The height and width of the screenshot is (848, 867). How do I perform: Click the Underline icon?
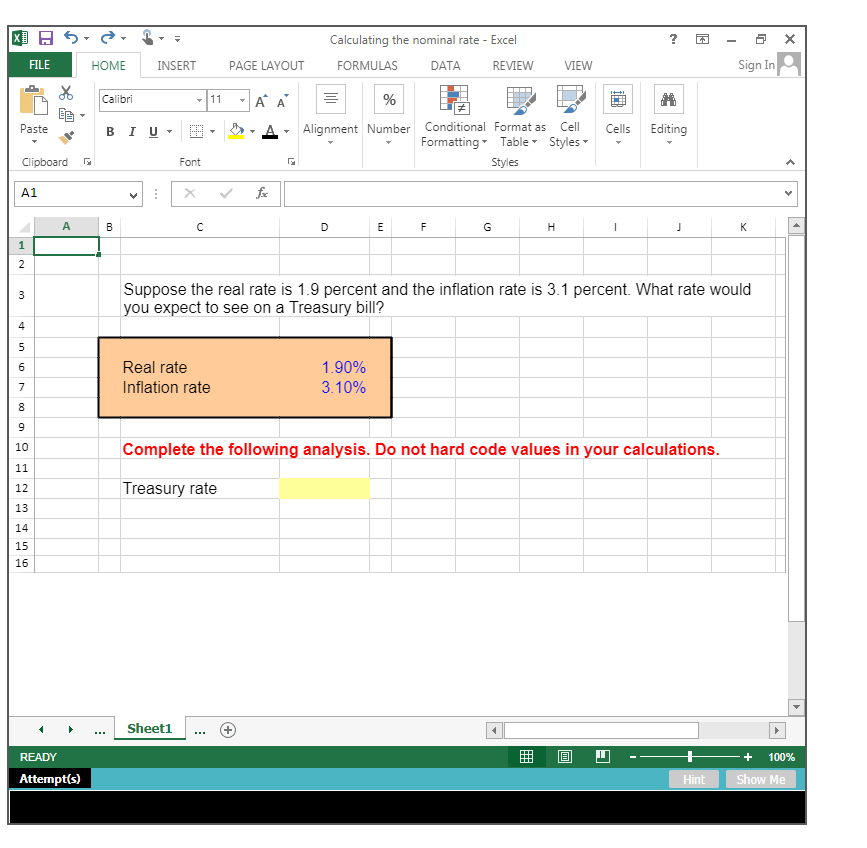pyautogui.click(x=151, y=131)
